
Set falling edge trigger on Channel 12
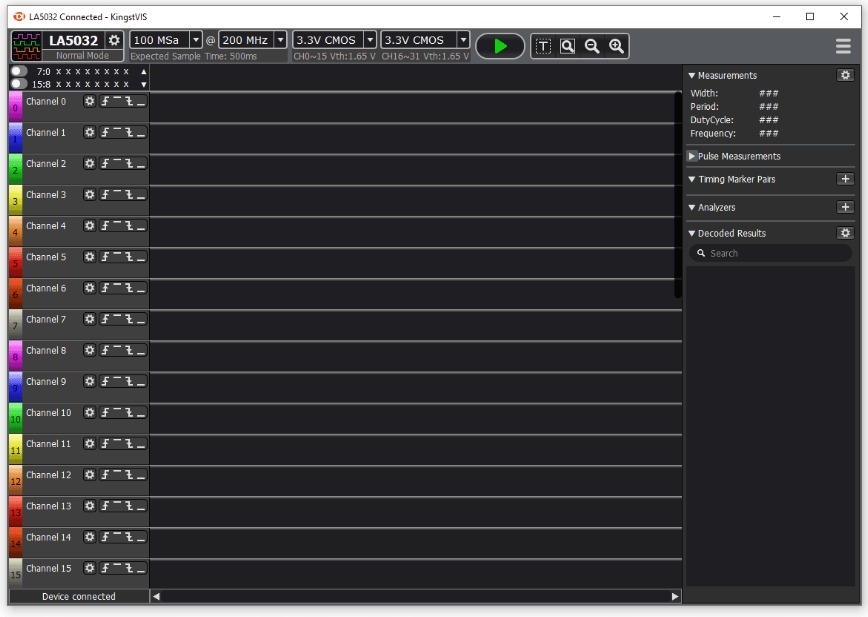tap(129, 475)
